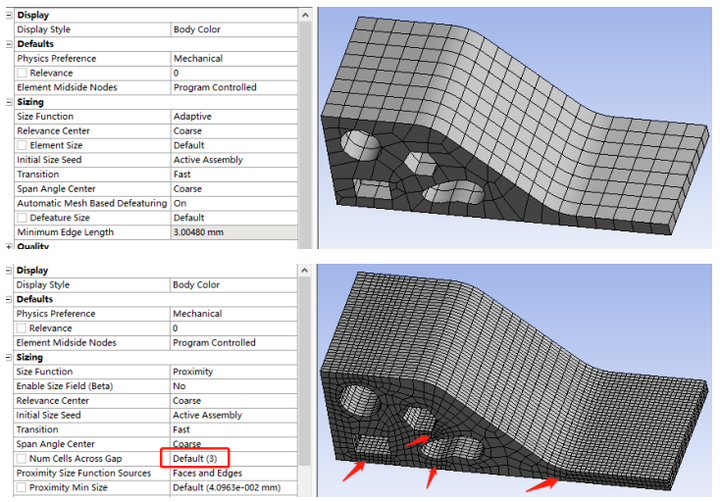Enable the Element Size checkbox
720x502 pixels.
22,145
